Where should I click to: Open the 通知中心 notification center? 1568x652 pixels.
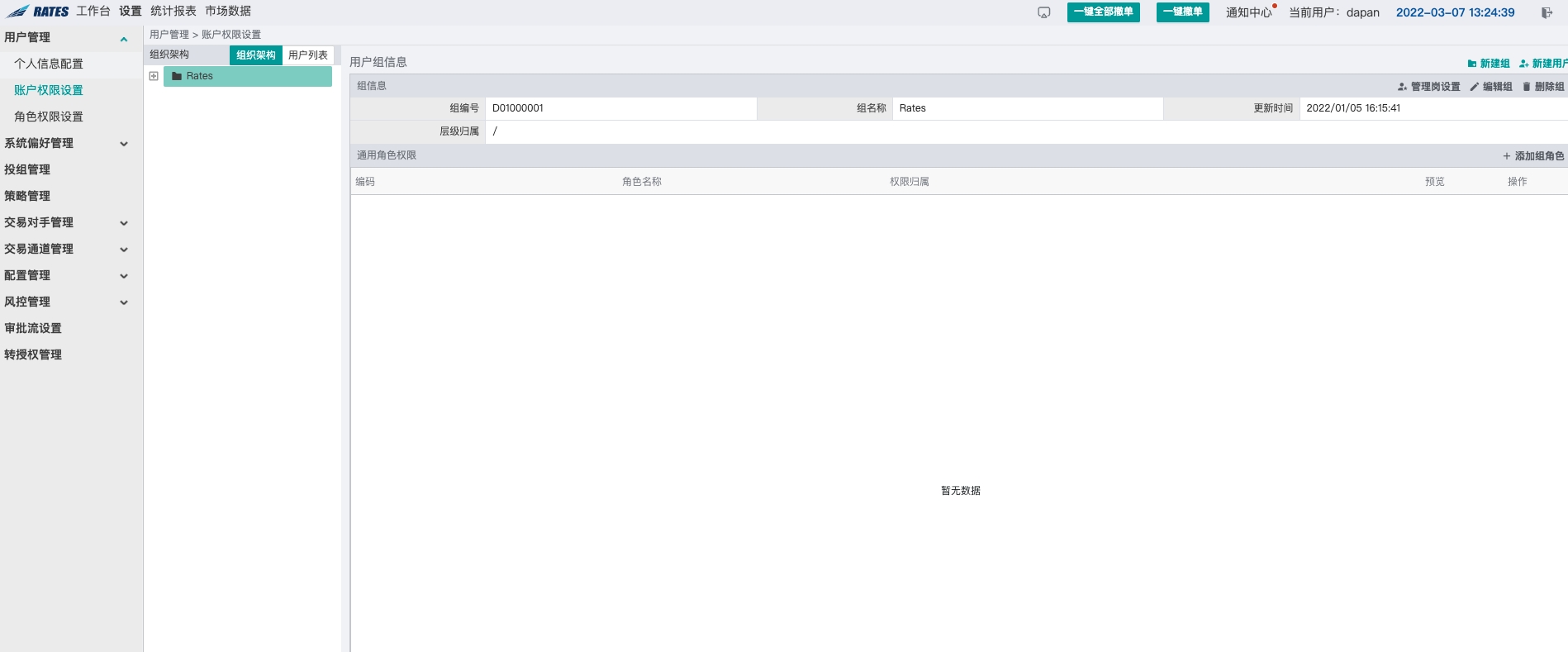[x=1249, y=12]
